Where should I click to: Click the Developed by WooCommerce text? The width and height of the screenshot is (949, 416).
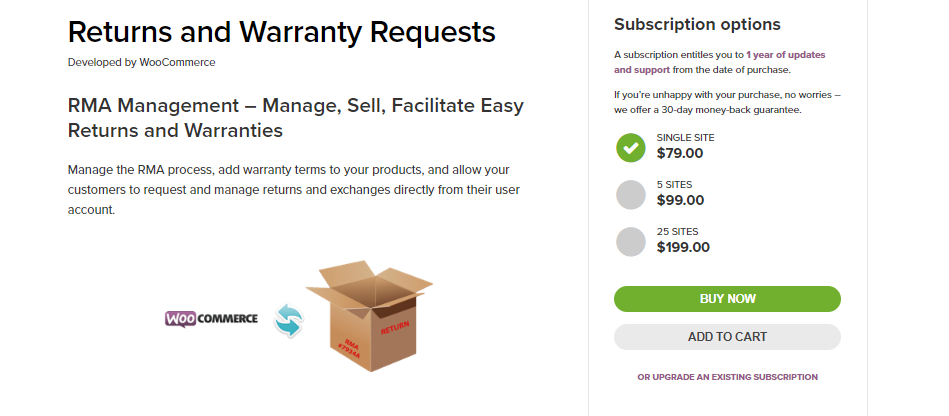(141, 62)
